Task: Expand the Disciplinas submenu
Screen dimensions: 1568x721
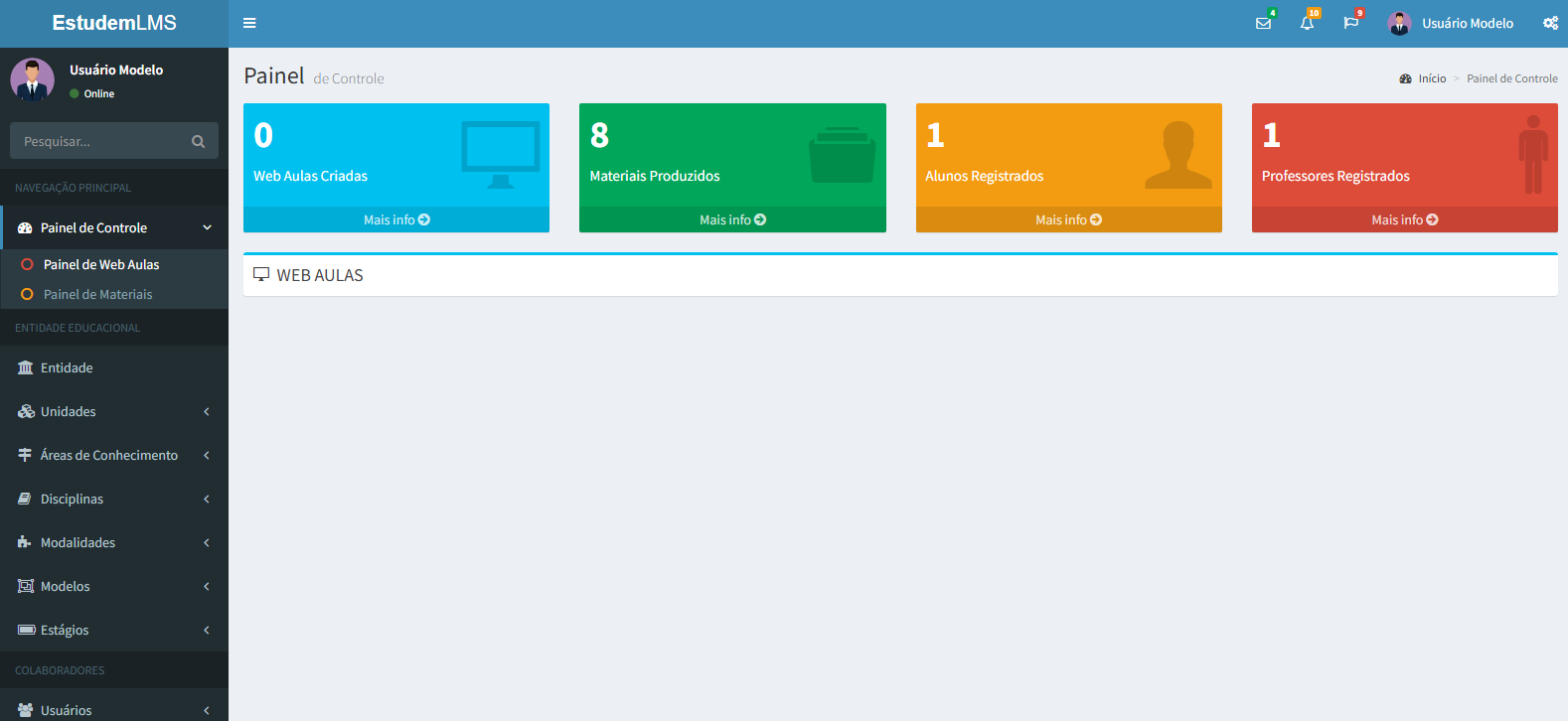Action: pyautogui.click(x=207, y=499)
